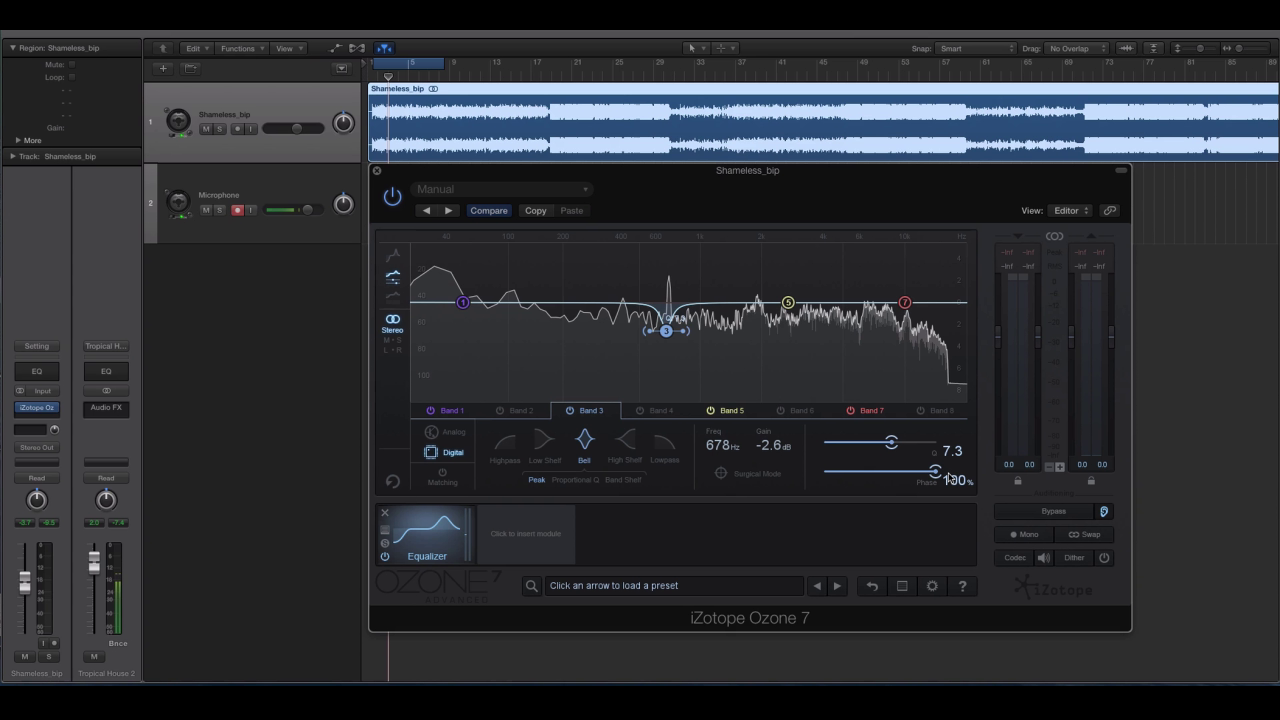Click the Bypass ear icon

click(1103, 511)
